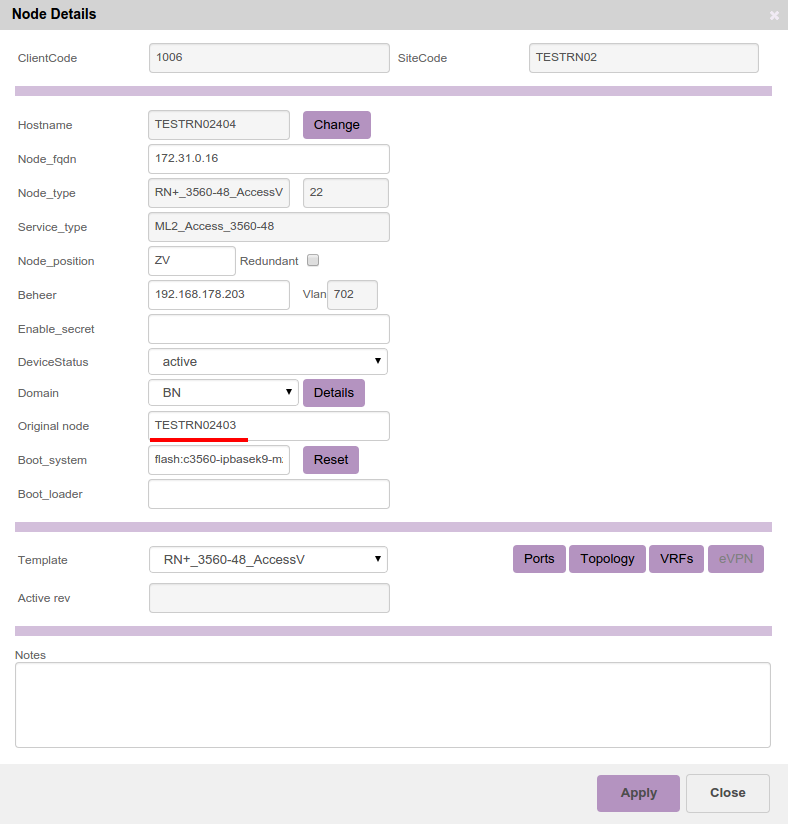Click the Change hostname button

[x=336, y=125]
